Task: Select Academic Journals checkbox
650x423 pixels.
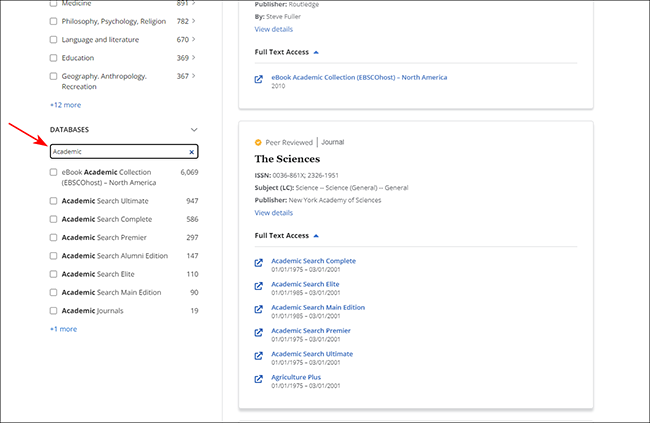Action: [x=53, y=310]
